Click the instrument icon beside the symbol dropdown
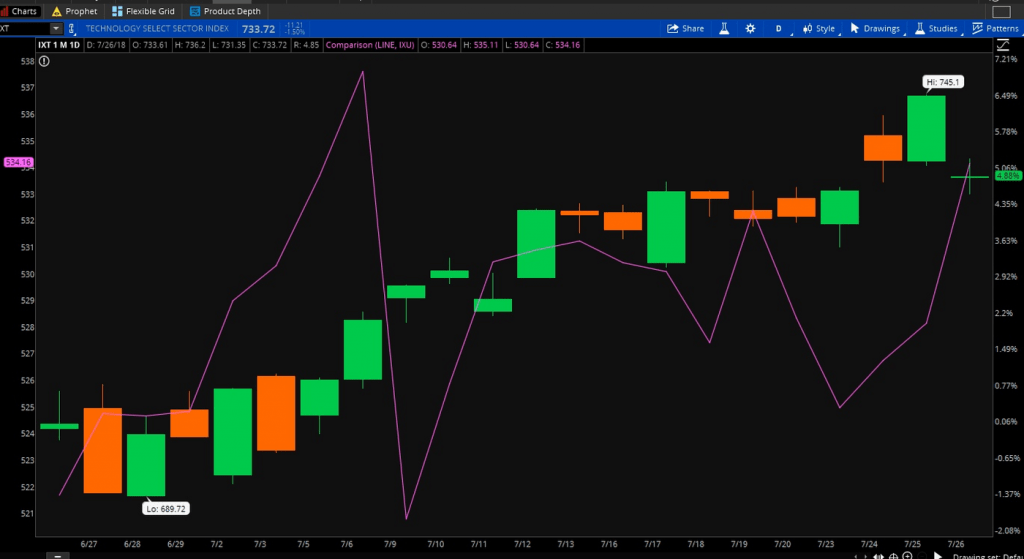The image size is (1024, 559). pos(72,29)
